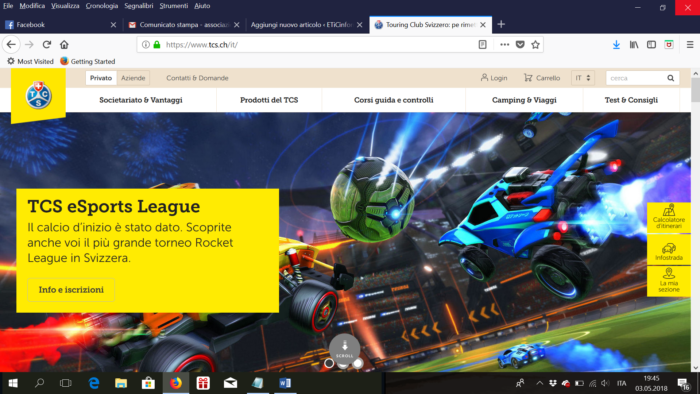Select the first carousel slide dot

click(329, 363)
